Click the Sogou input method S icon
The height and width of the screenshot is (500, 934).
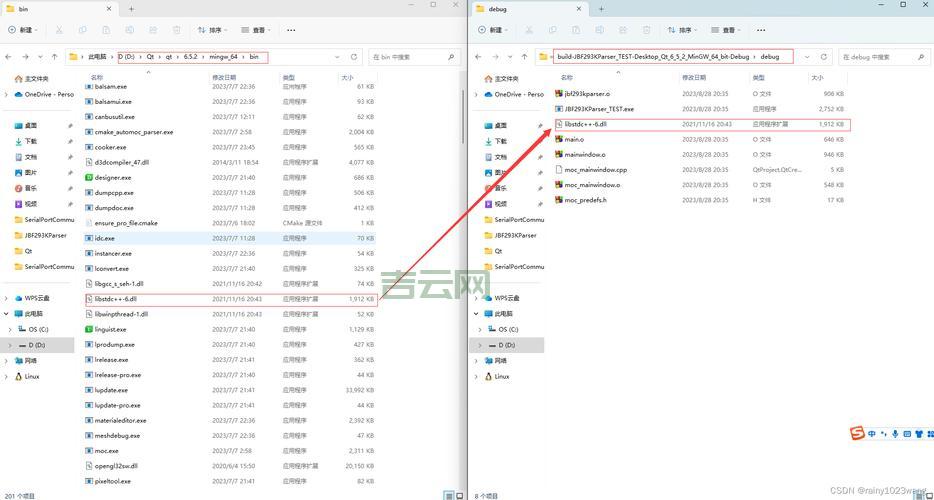857,434
